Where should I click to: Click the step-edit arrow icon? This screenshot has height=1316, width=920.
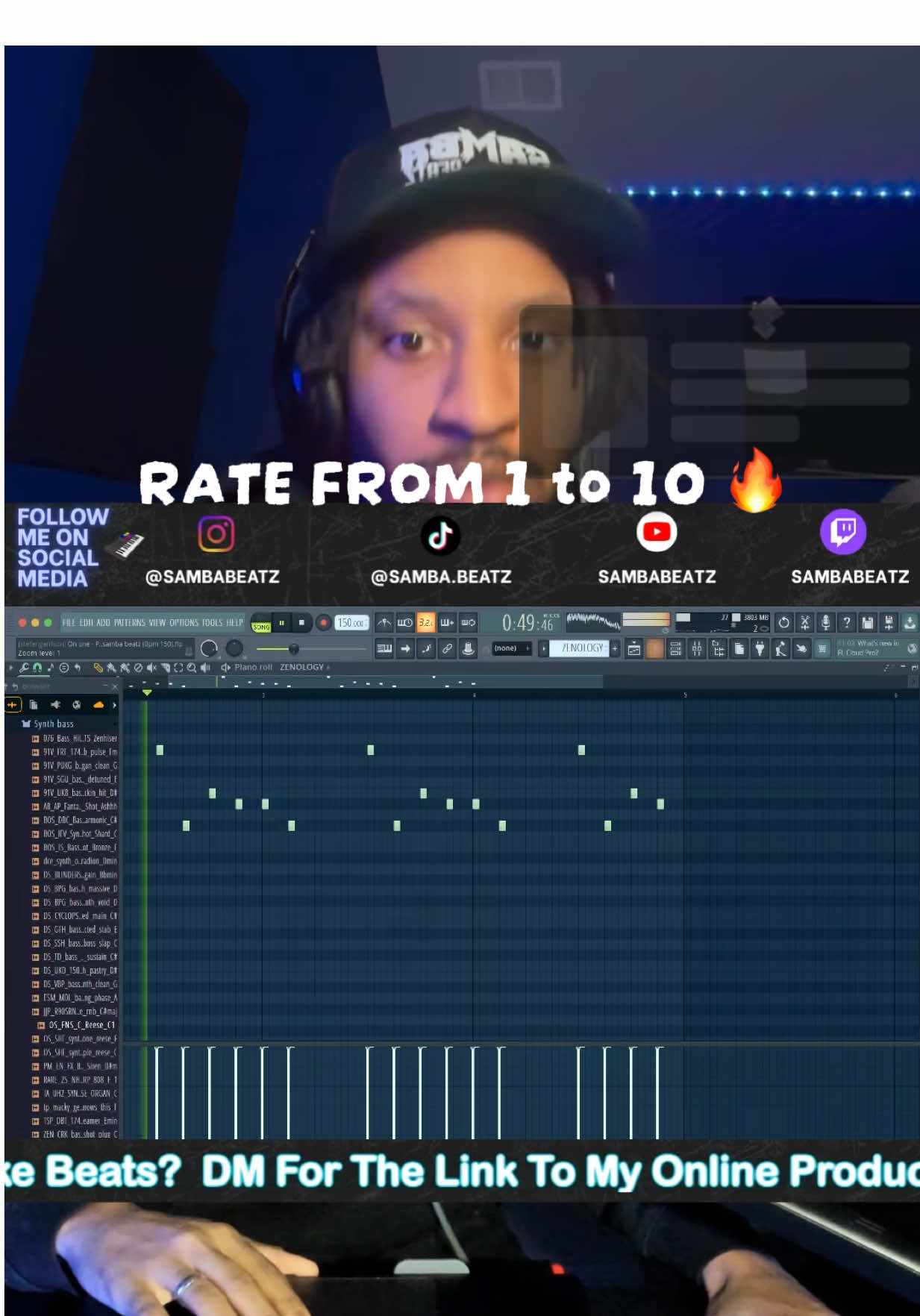click(x=405, y=648)
